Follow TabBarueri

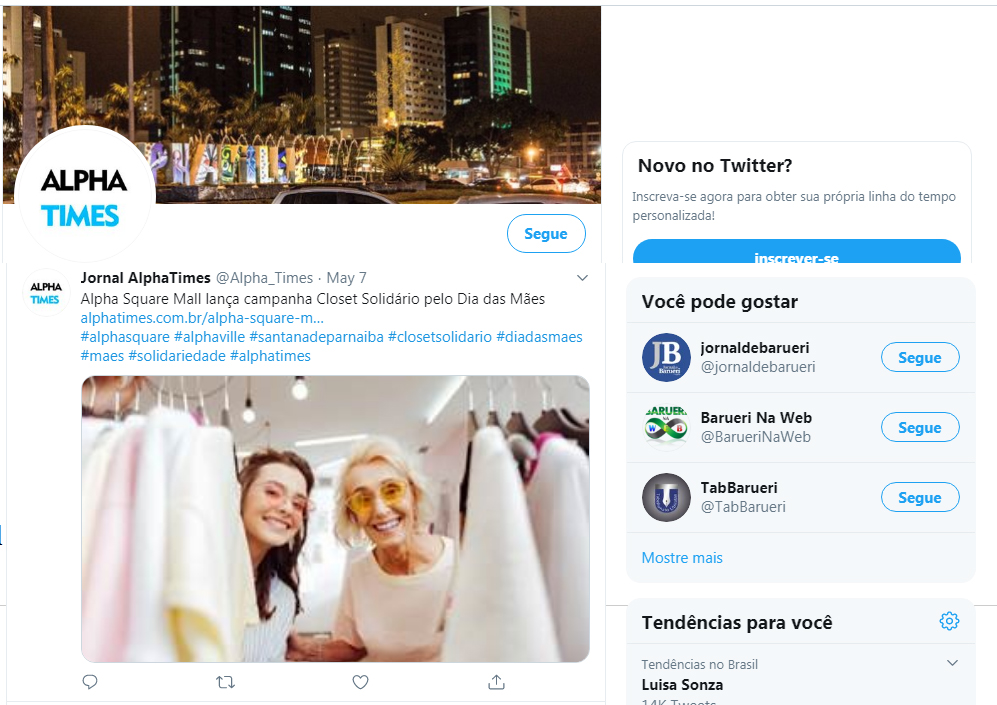tap(919, 497)
